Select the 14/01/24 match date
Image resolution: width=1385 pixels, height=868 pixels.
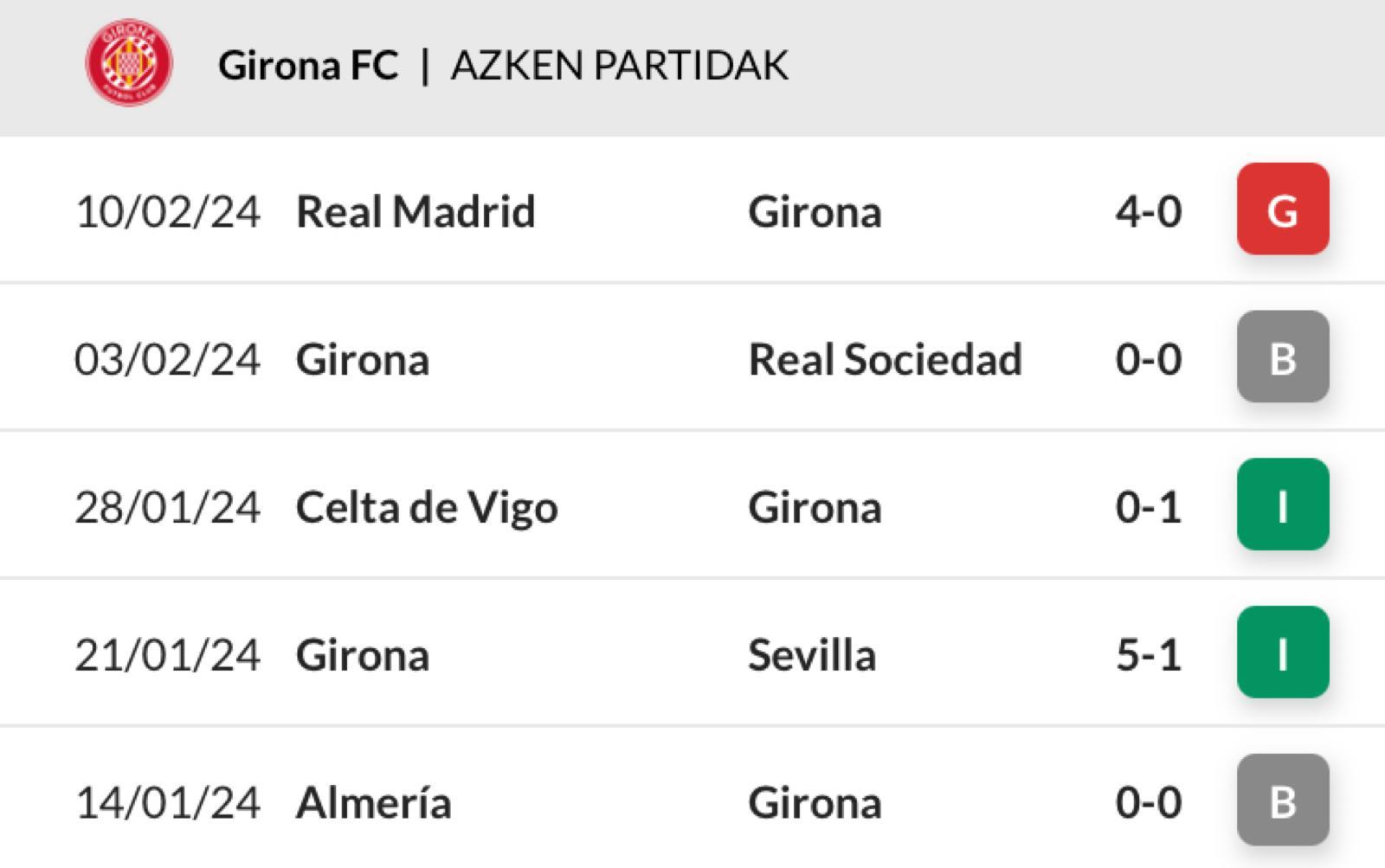click(x=167, y=803)
